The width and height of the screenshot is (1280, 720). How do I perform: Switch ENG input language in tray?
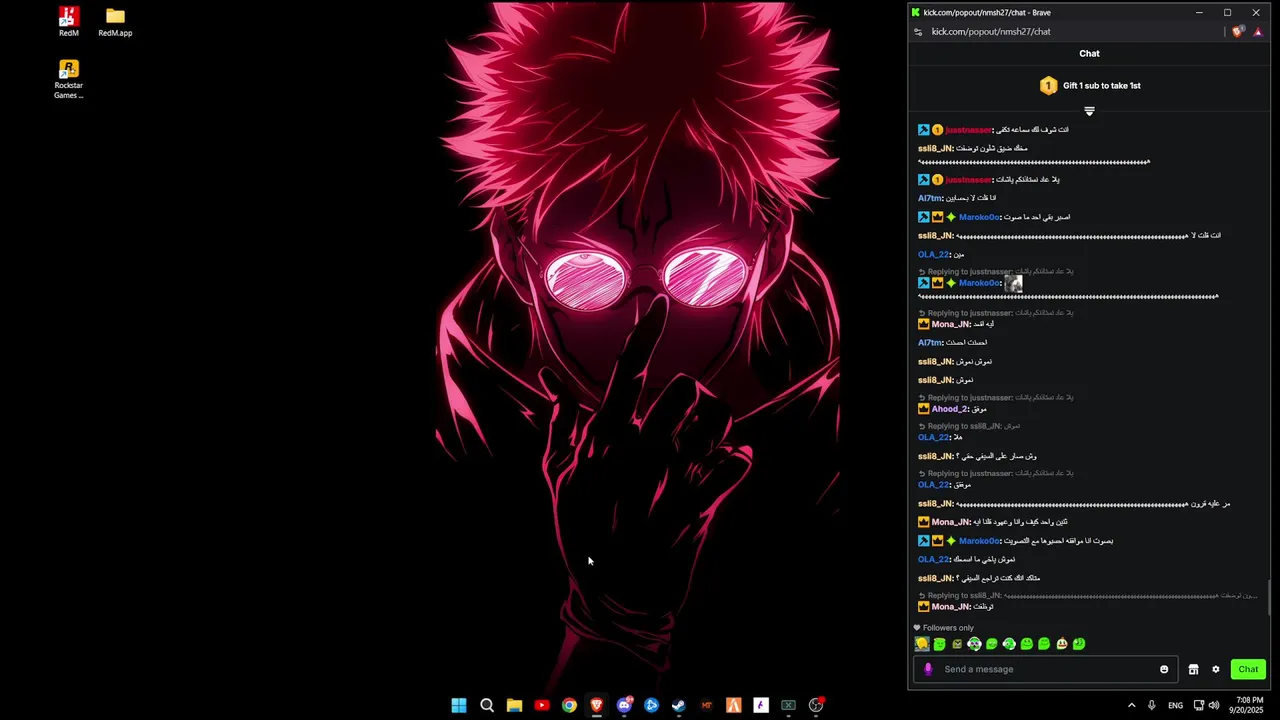1176,705
